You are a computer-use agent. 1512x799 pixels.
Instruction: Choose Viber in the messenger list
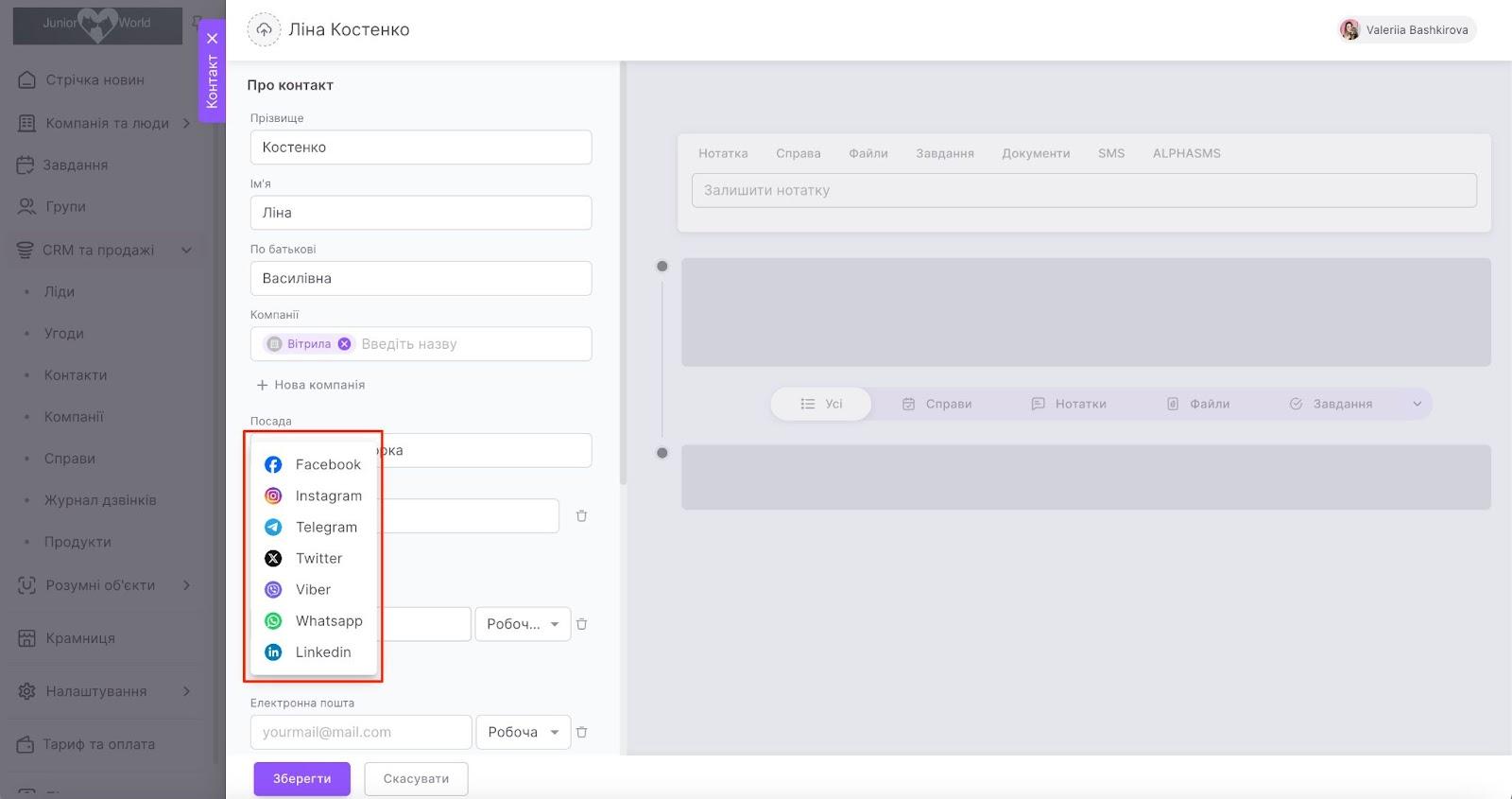[314, 589]
